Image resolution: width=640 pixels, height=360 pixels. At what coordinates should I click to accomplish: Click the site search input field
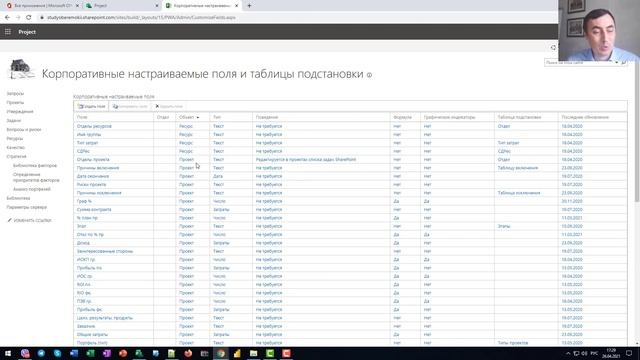tap(579, 62)
